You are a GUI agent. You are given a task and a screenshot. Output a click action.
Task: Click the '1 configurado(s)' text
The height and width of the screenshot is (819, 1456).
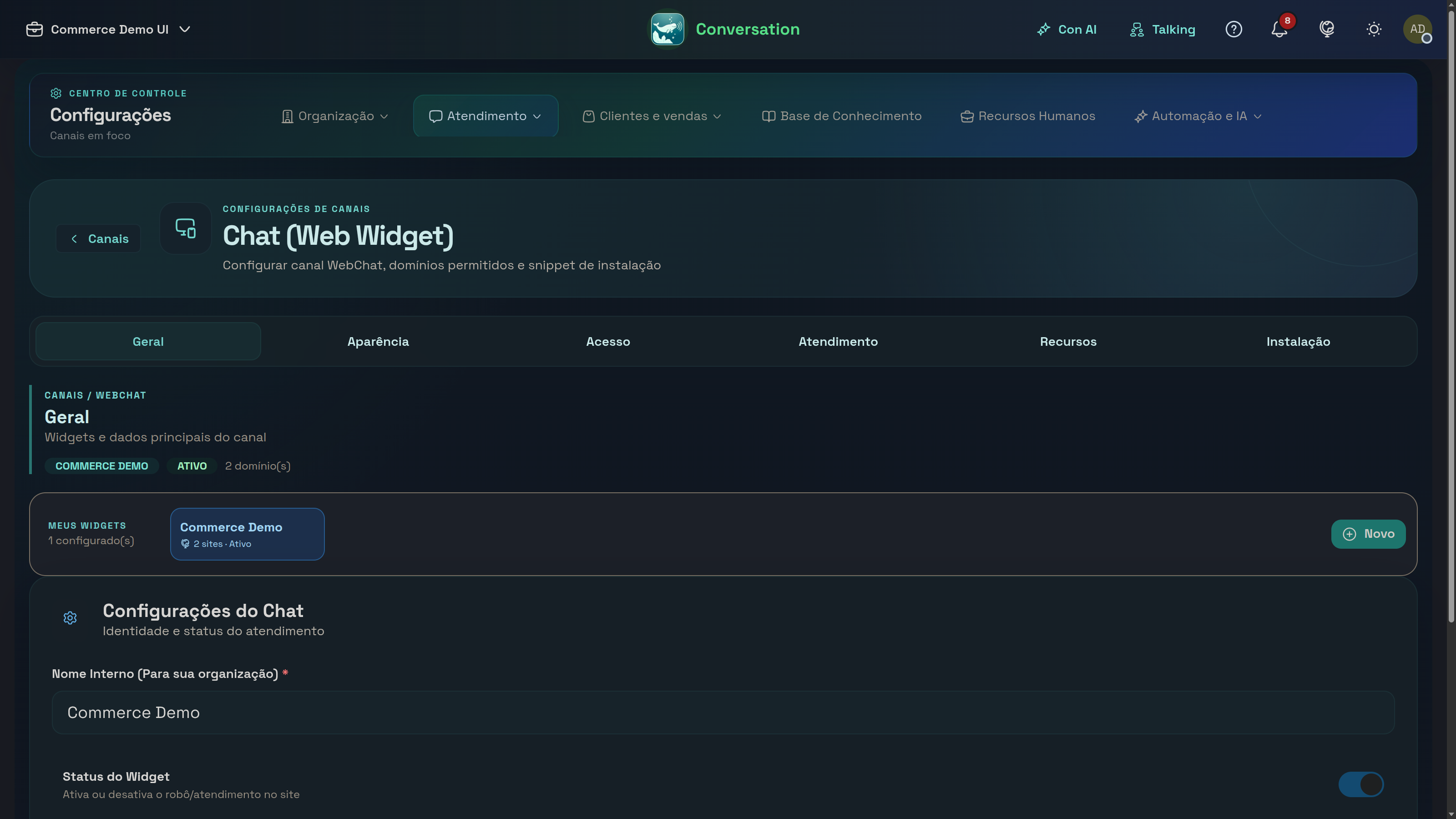click(91, 541)
